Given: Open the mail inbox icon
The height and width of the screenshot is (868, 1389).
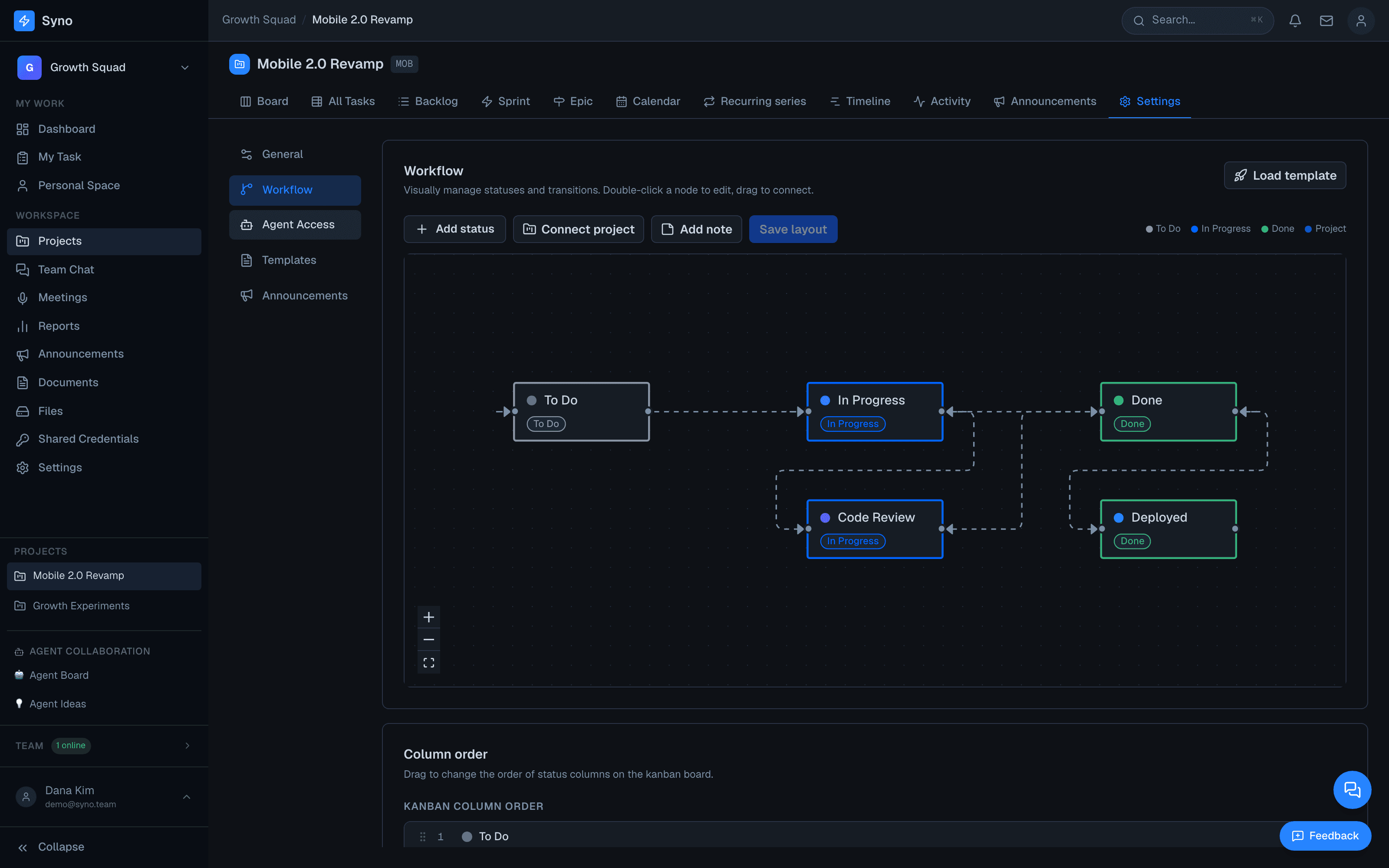Looking at the screenshot, I should point(1326,21).
